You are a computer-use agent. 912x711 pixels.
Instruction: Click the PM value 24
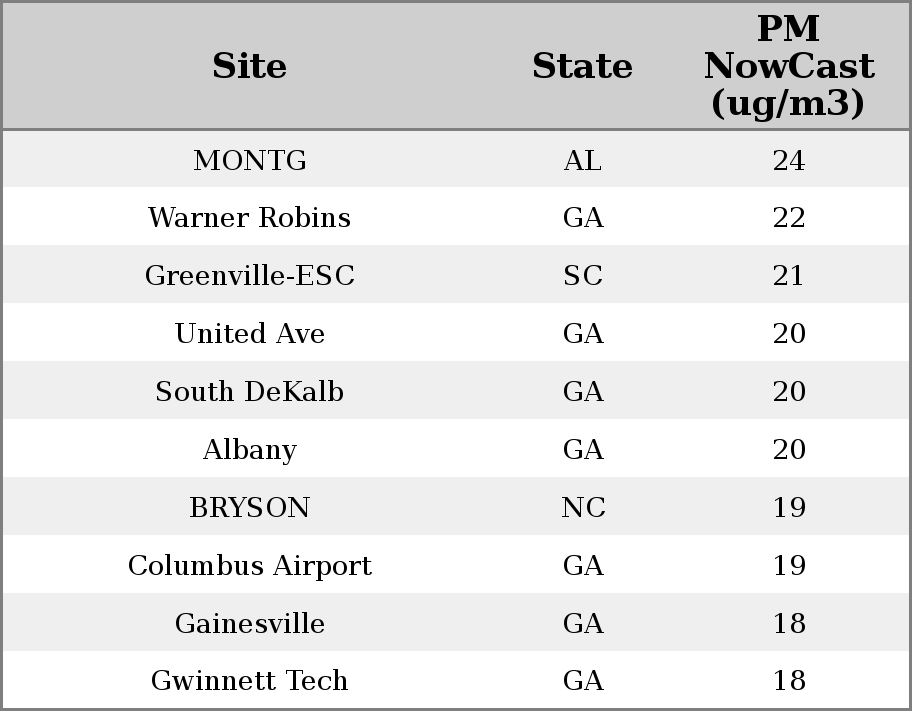(788, 161)
